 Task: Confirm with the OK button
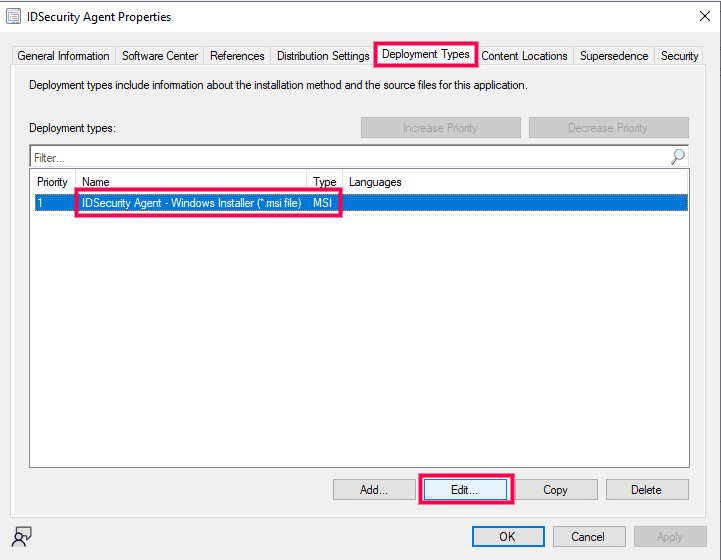click(508, 537)
